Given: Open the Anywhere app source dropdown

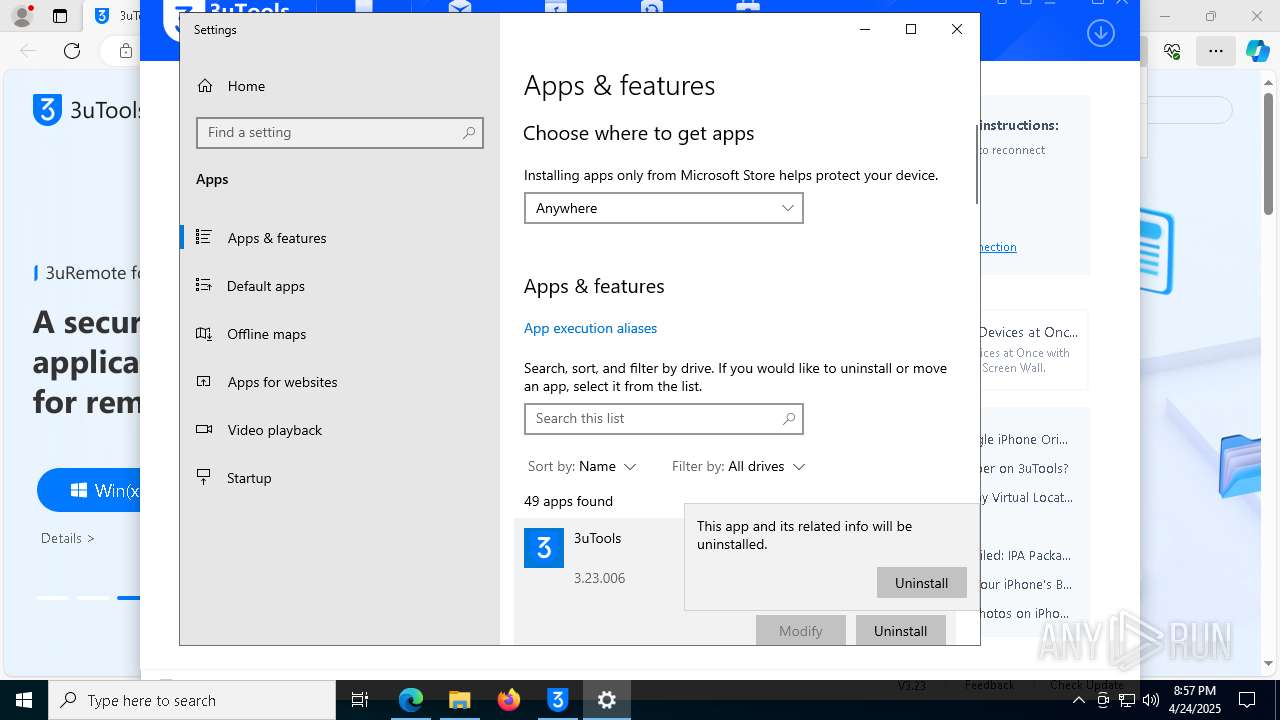Looking at the screenshot, I should click(x=664, y=208).
